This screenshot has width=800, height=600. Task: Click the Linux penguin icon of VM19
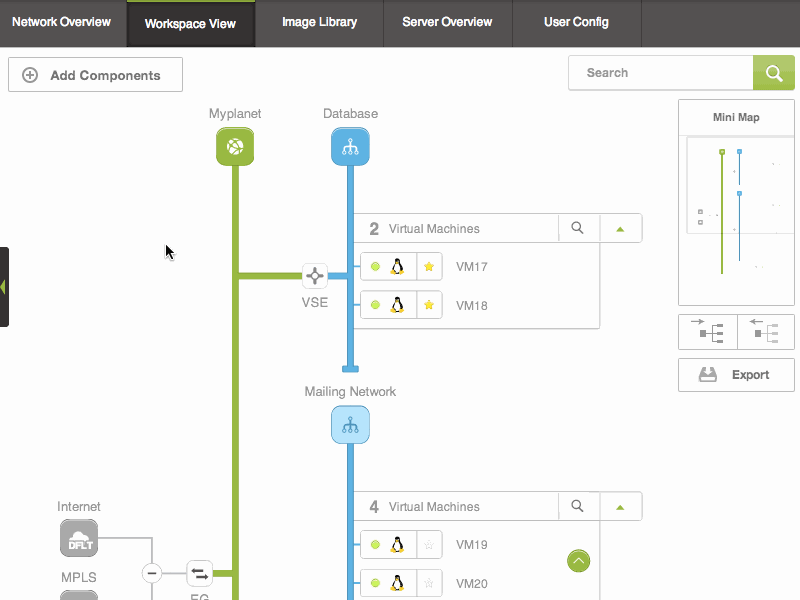pos(397,545)
